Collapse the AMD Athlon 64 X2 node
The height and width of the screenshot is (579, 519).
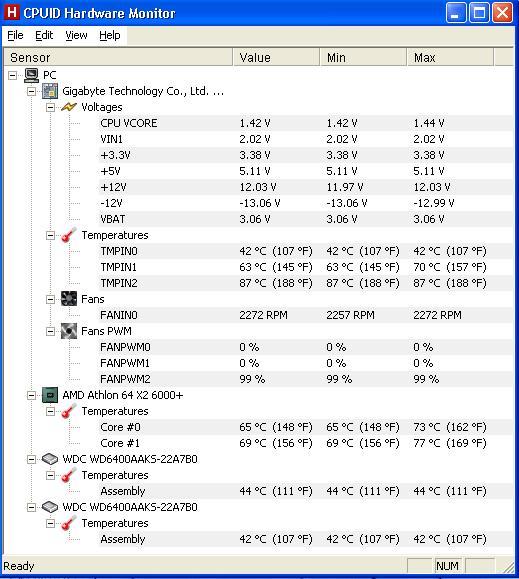(31, 395)
